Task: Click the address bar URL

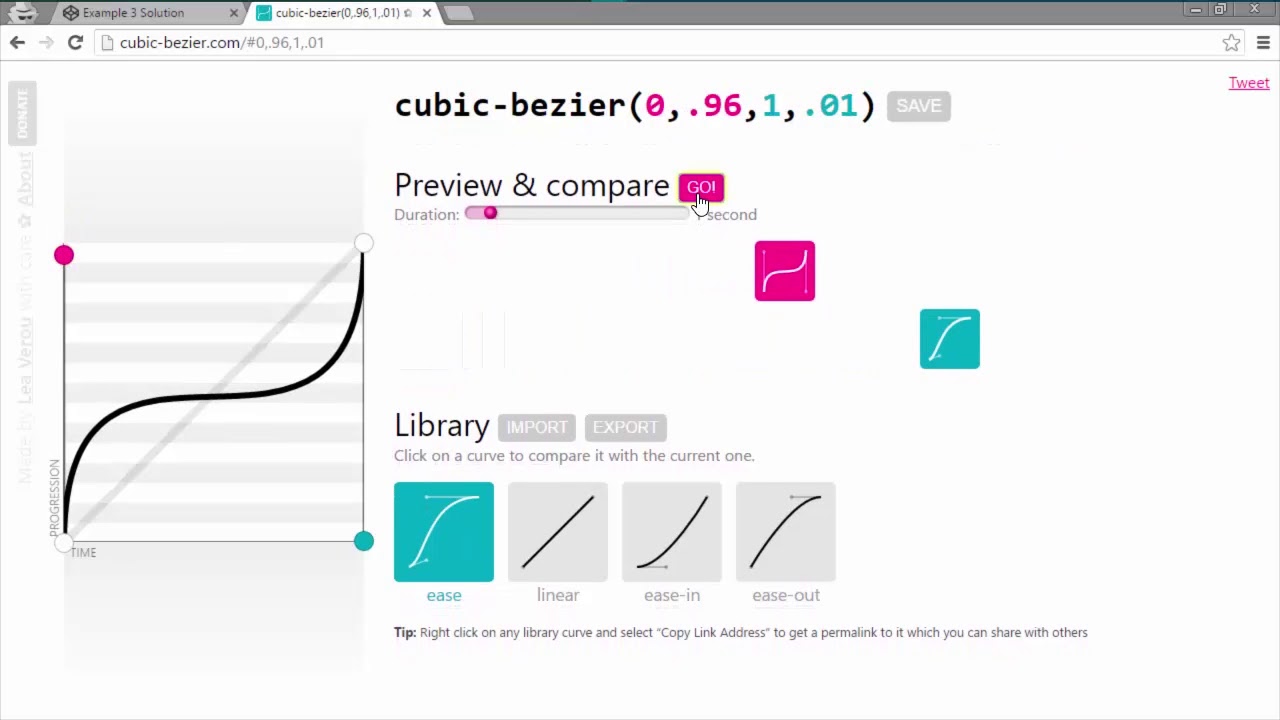Action: coord(222,43)
